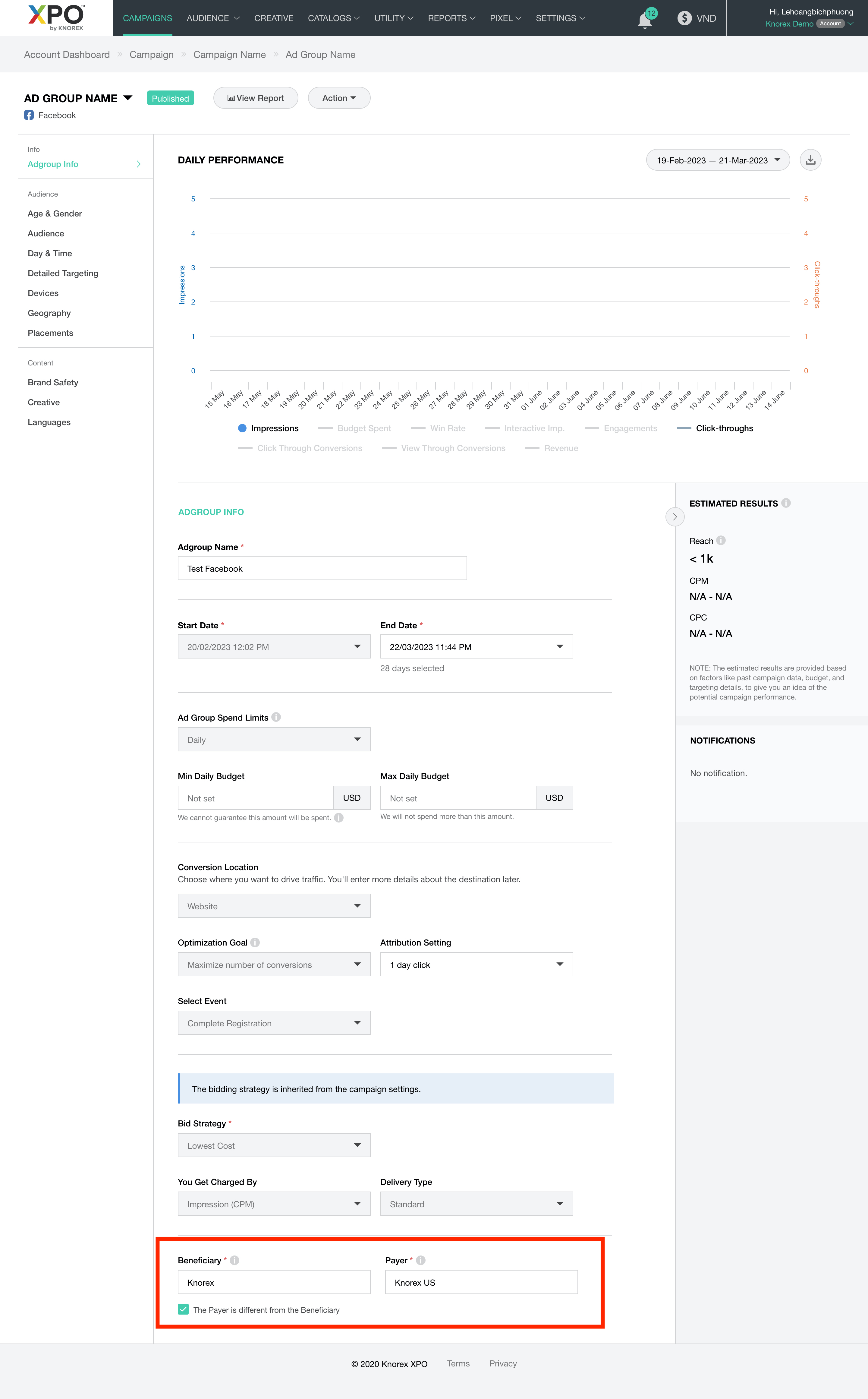This screenshot has height=1399, width=868.
Task: Open the Reports menu
Action: click(x=451, y=18)
